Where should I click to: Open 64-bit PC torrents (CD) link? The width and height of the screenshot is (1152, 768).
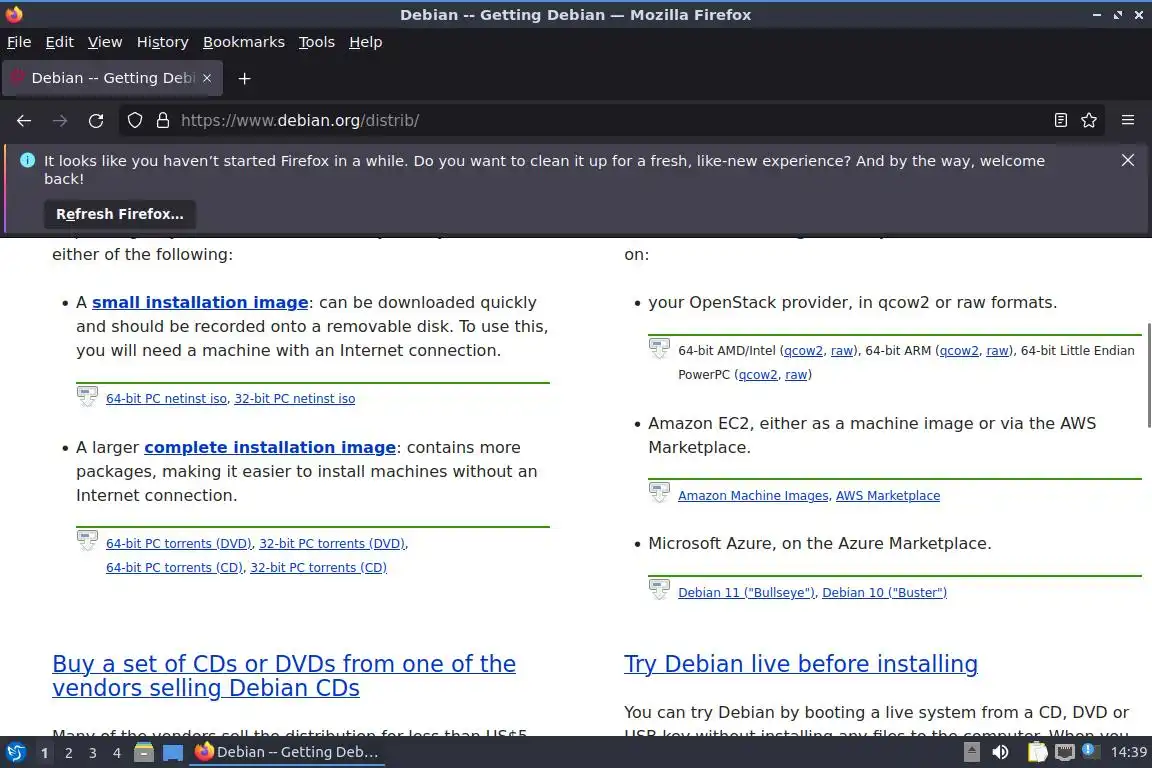point(174,567)
